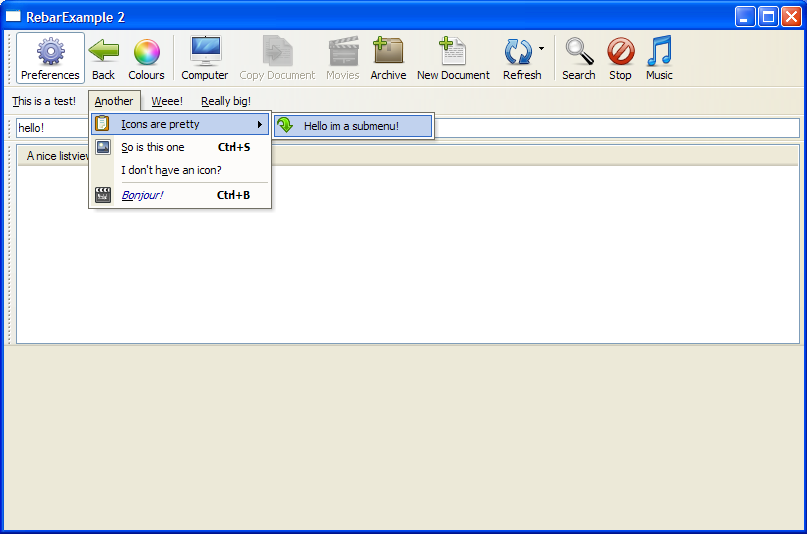Expand the Refresh dropdown arrow
Image resolution: width=807 pixels, height=534 pixels.
(542, 48)
